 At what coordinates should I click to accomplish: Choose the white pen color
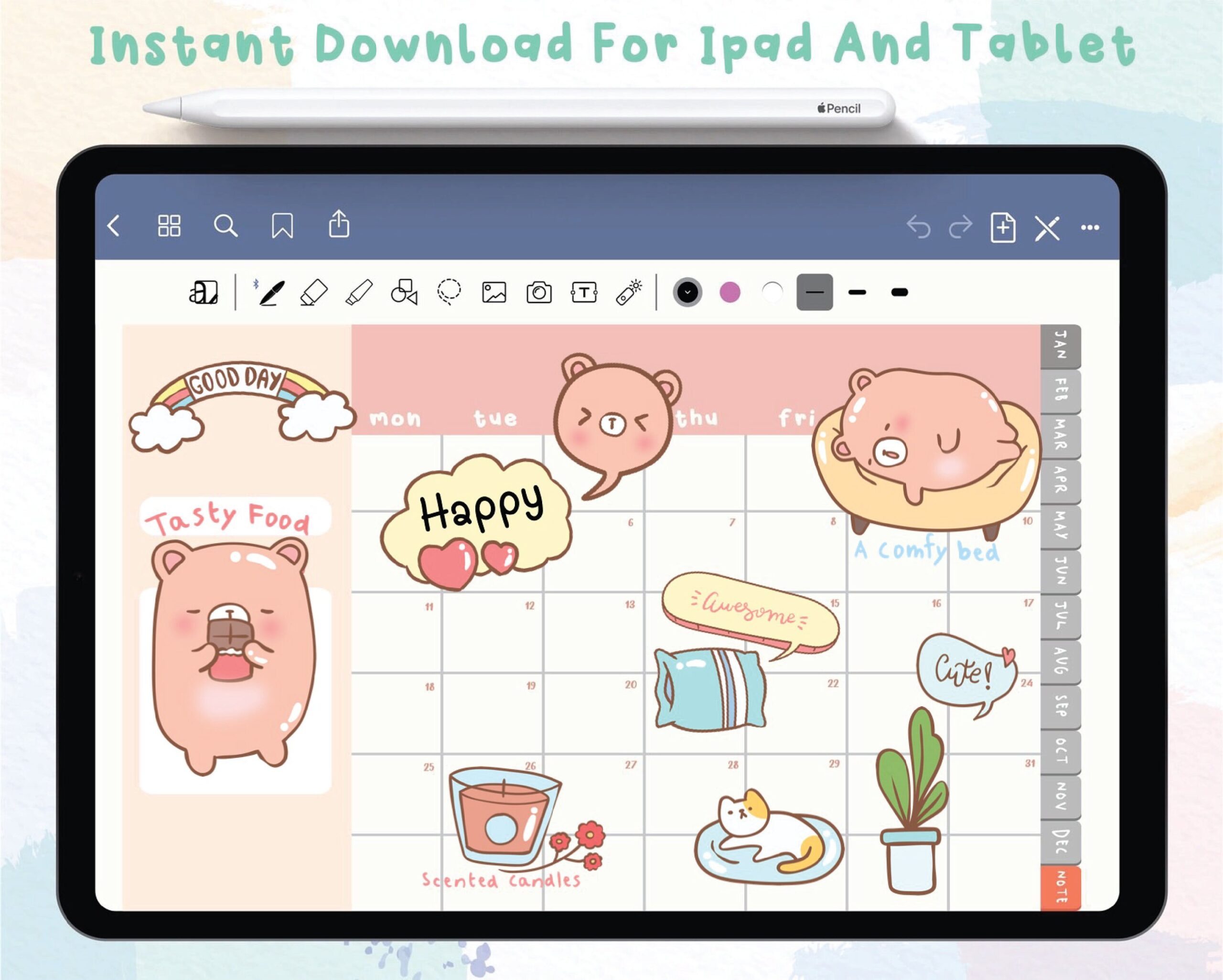click(x=772, y=292)
